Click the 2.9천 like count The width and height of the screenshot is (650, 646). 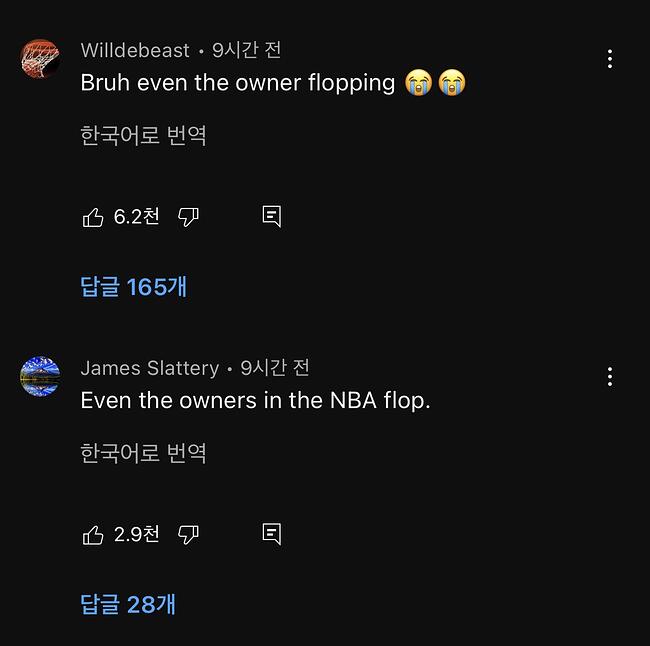[136, 535]
